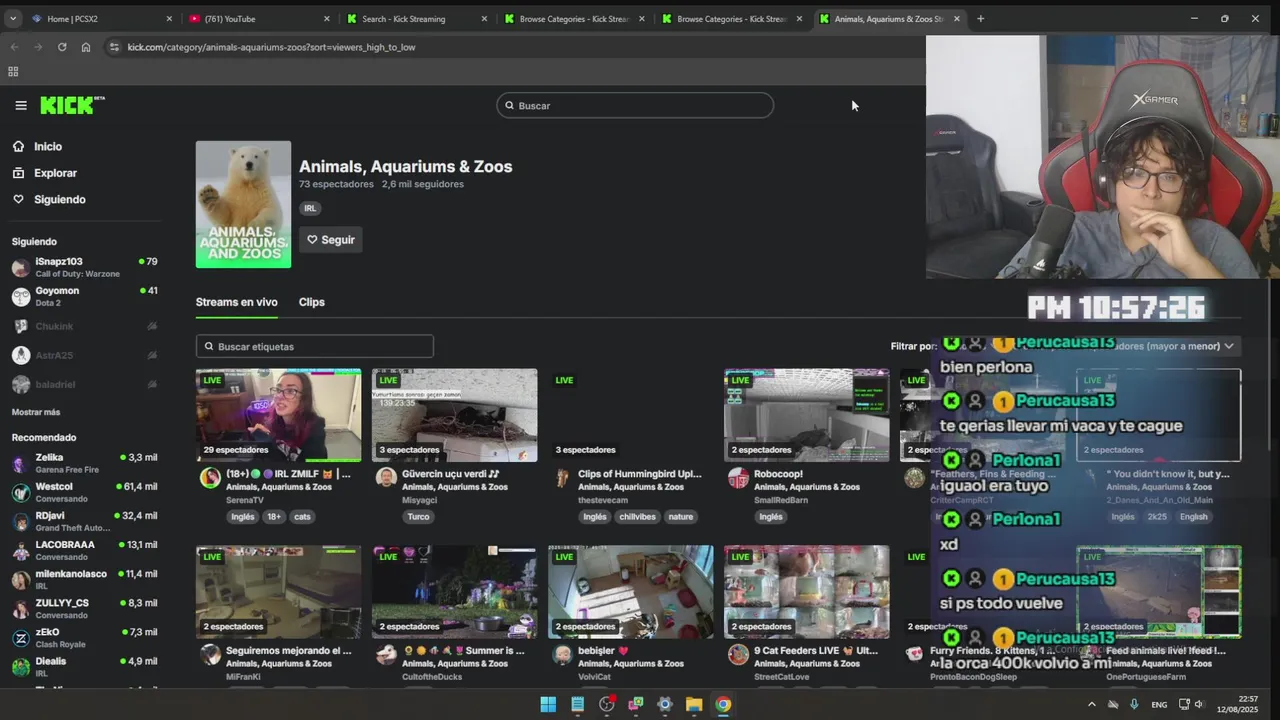The height and width of the screenshot is (720, 1280).
Task: Open recommended channel ZULLYY_CS
Action: tap(84, 608)
